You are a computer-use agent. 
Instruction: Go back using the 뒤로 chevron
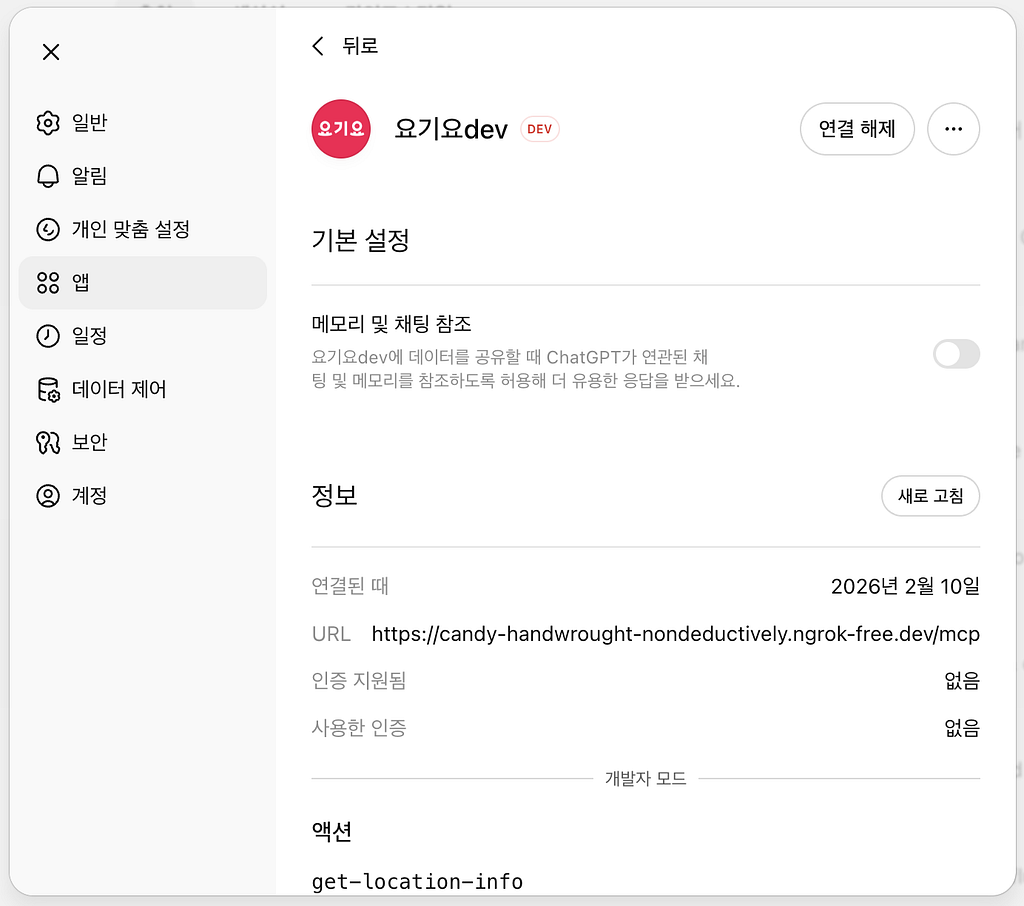click(318, 46)
